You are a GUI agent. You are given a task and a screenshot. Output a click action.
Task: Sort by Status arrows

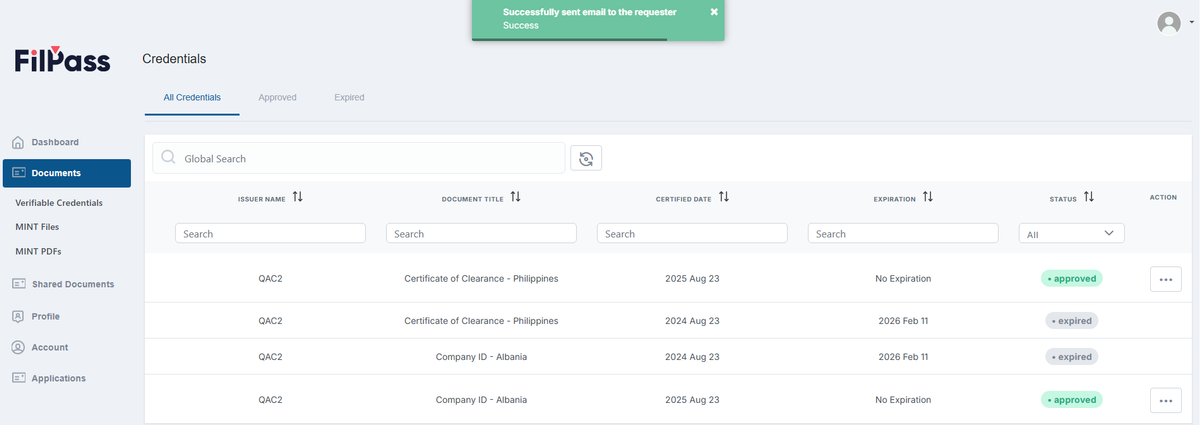click(x=1089, y=198)
